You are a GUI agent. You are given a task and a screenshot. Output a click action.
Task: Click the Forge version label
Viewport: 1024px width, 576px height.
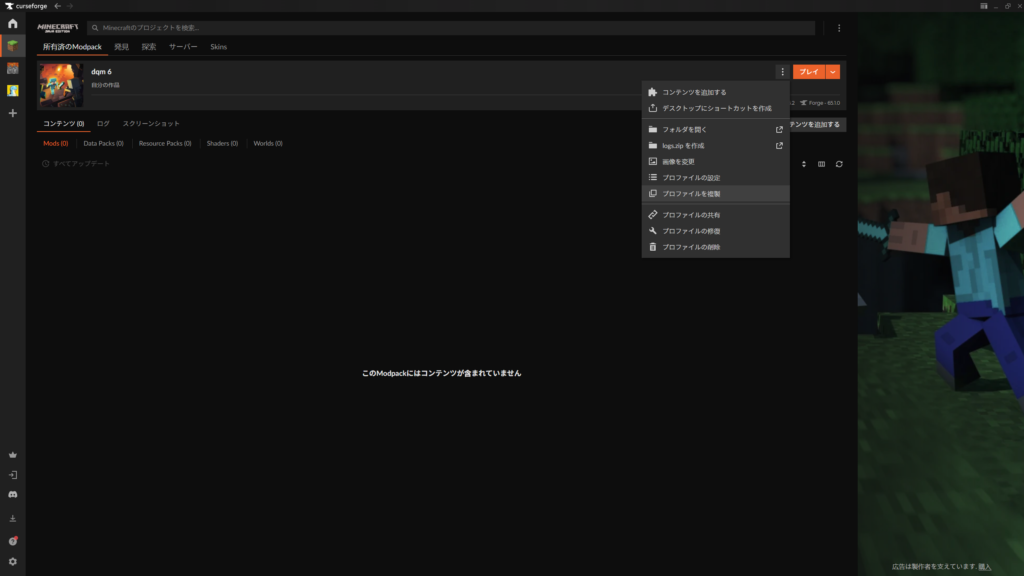pos(820,103)
